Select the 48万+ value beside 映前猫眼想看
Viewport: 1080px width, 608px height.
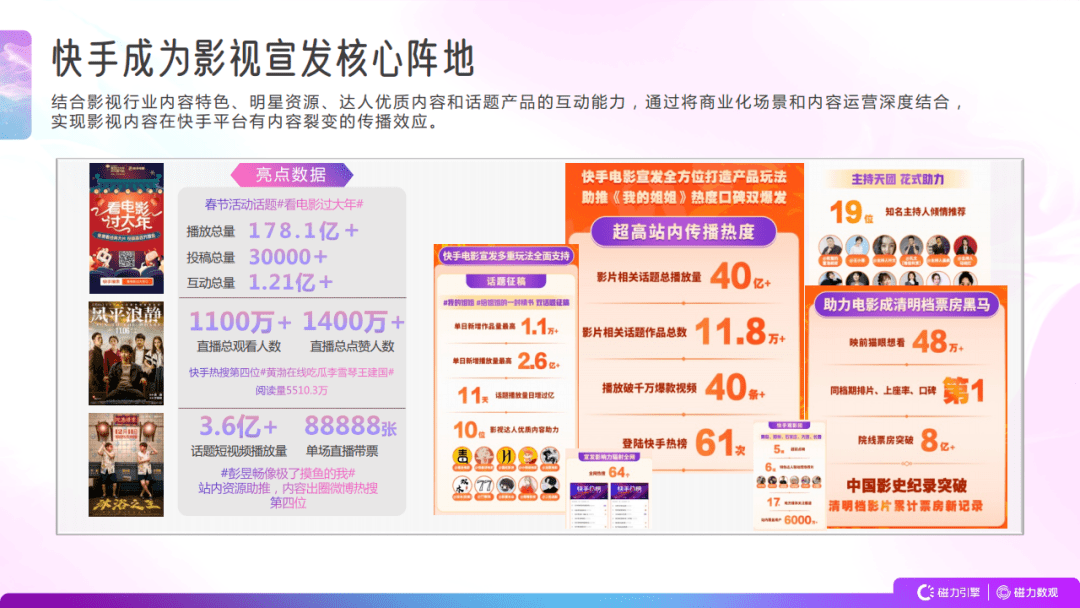(x=938, y=342)
